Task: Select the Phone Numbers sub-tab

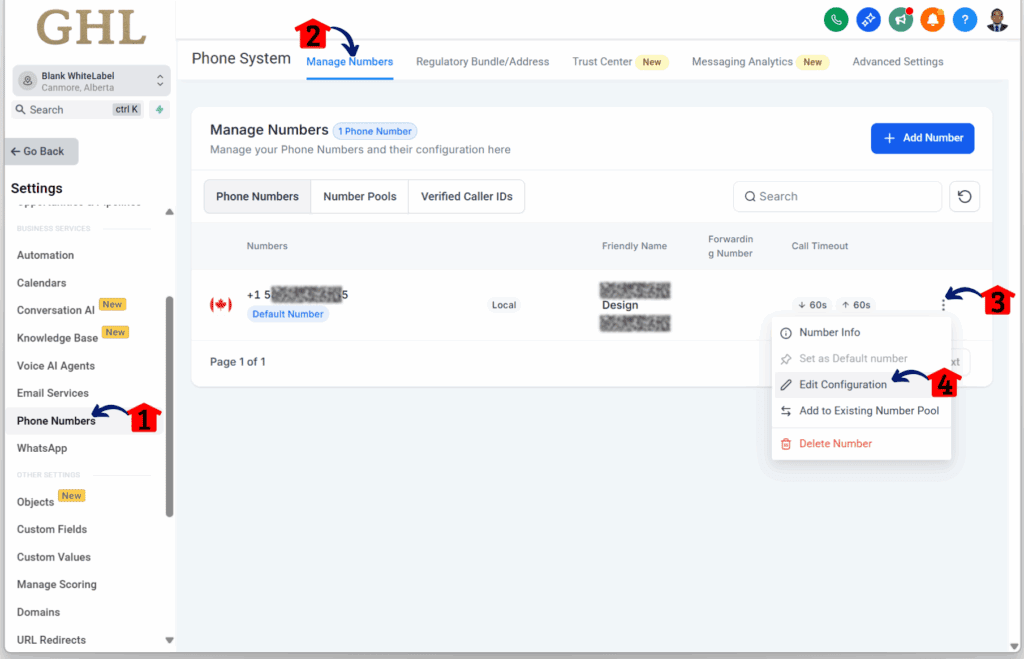Action: (257, 197)
